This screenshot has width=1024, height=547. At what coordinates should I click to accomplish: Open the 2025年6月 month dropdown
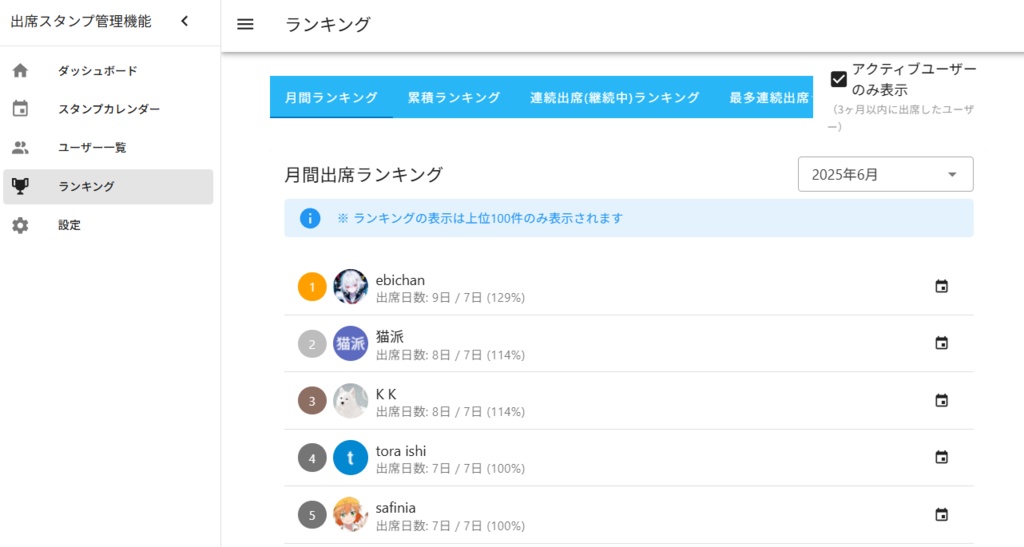[885, 174]
